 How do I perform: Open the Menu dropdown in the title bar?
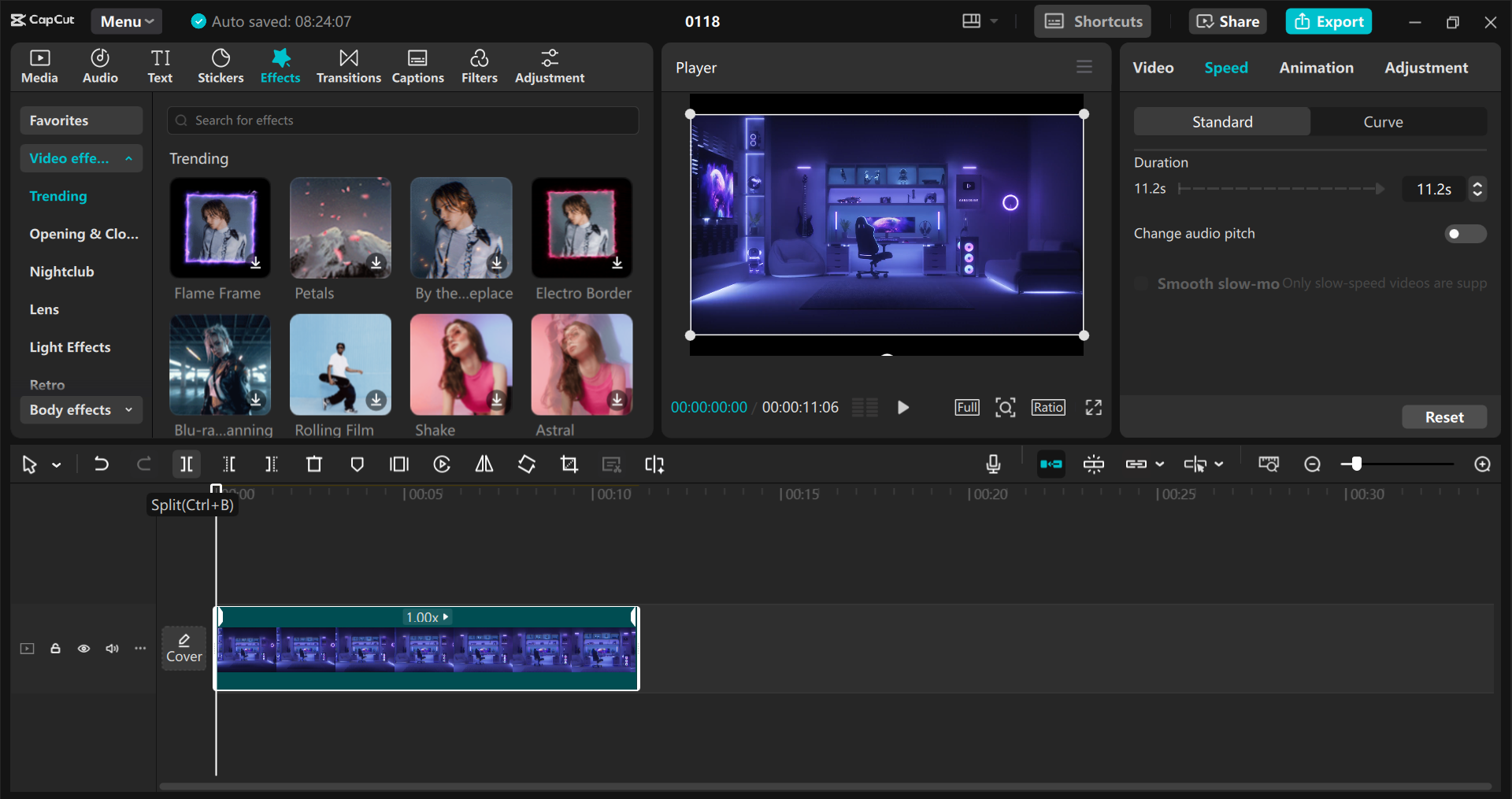tap(126, 21)
